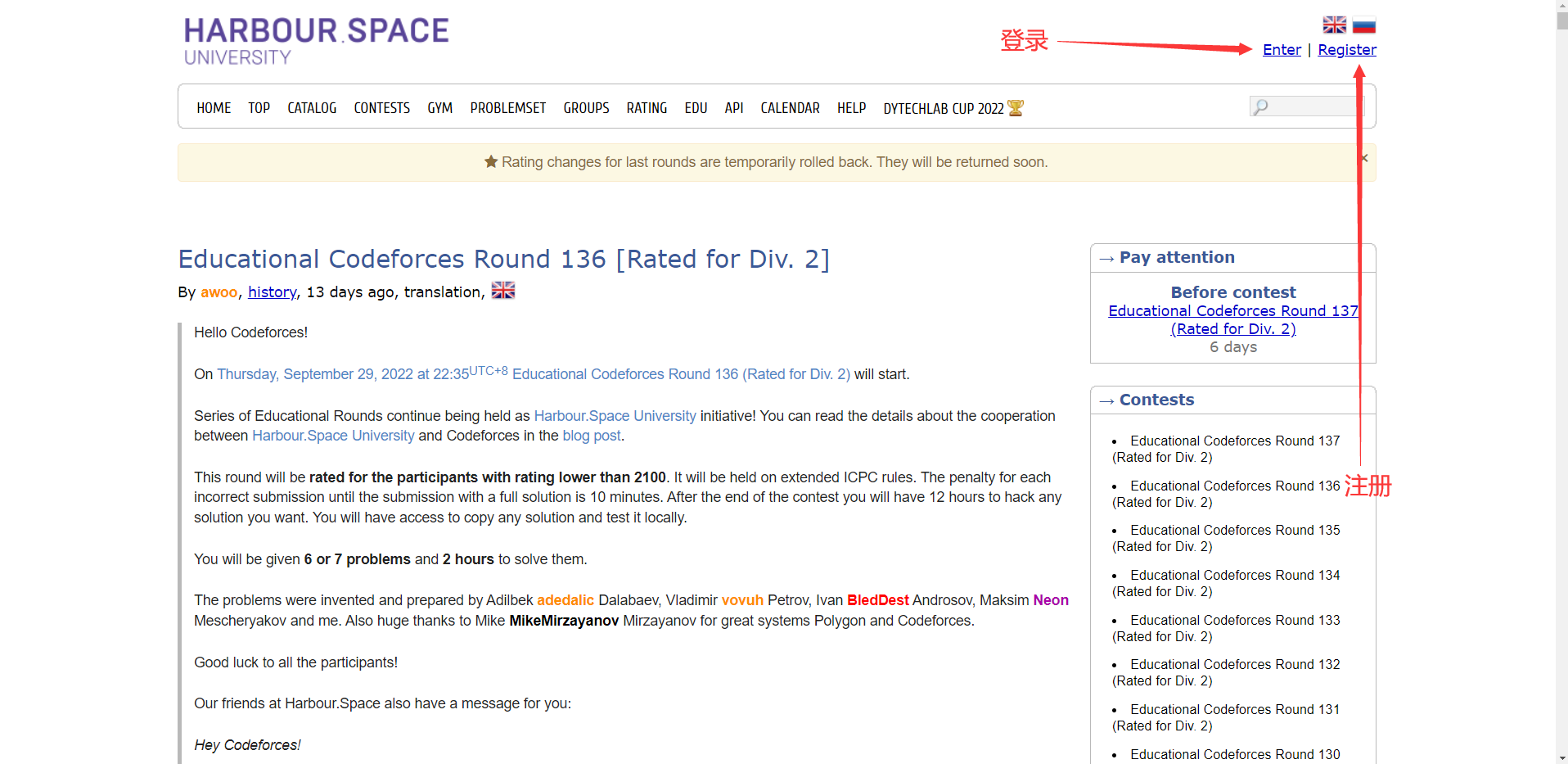Click the Register link
The height and width of the screenshot is (764, 1568).
tap(1347, 50)
